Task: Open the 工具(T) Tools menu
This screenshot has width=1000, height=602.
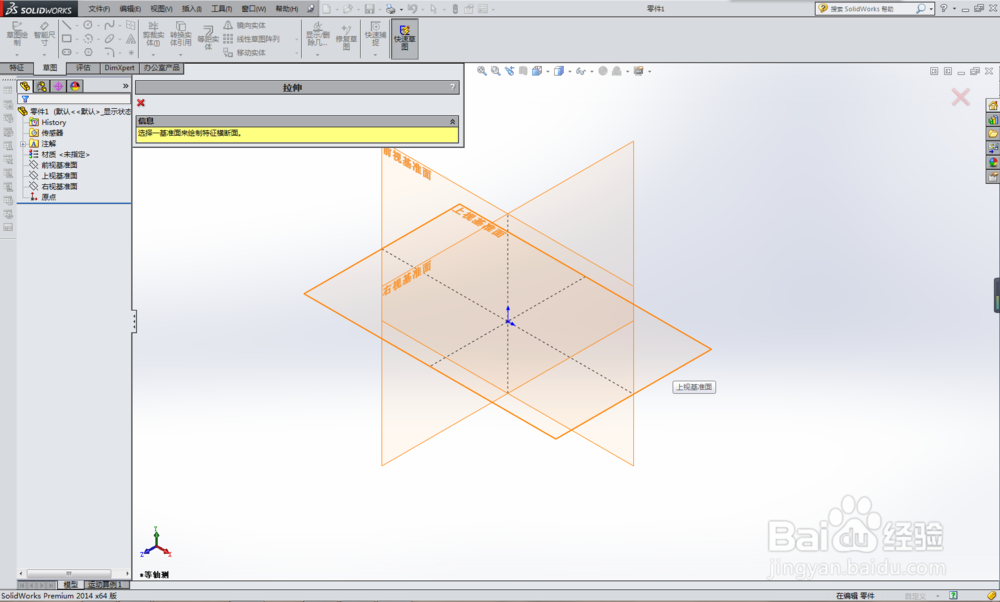Action: tap(222, 9)
